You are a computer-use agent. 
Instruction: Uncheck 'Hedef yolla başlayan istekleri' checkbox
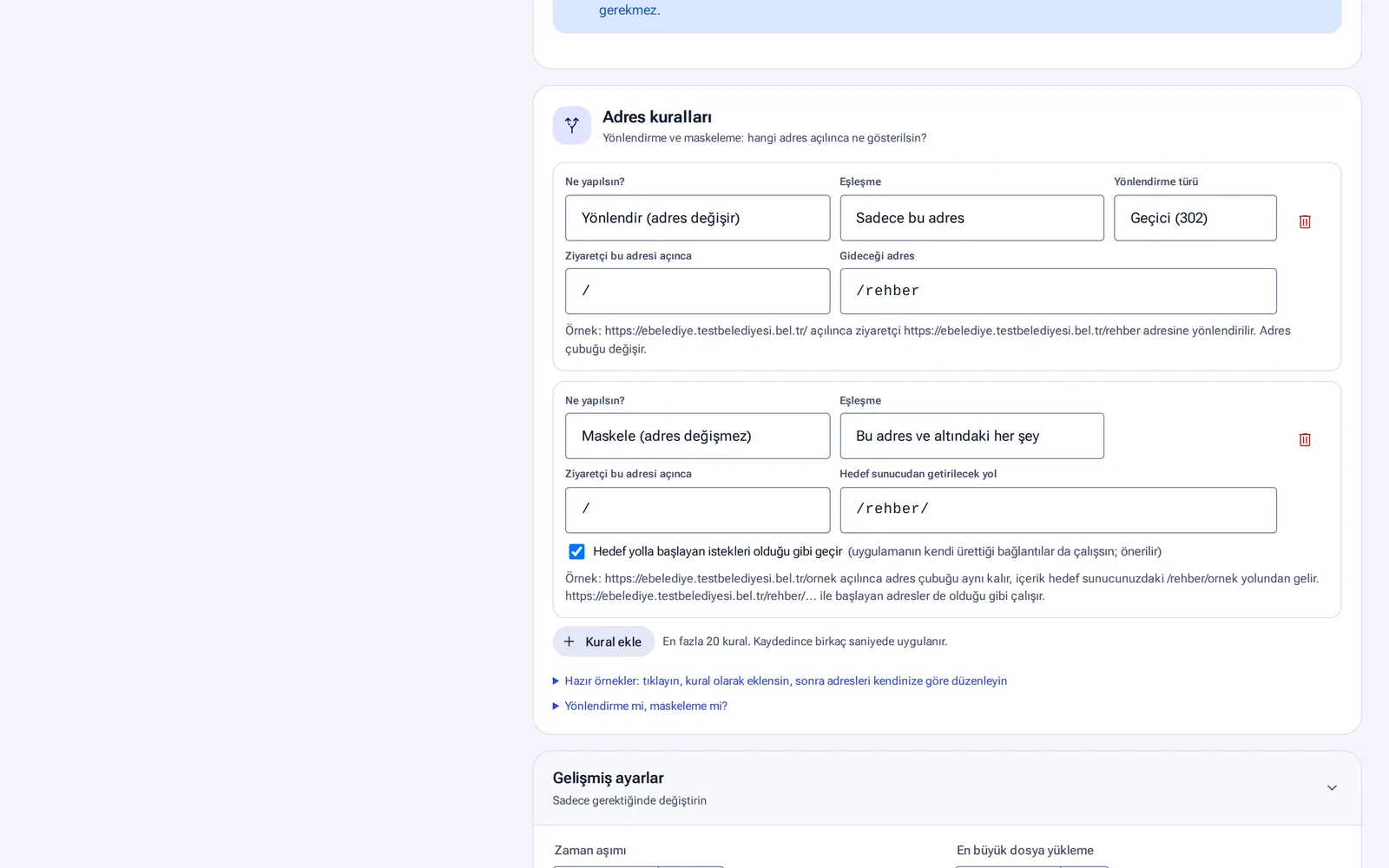576,551
